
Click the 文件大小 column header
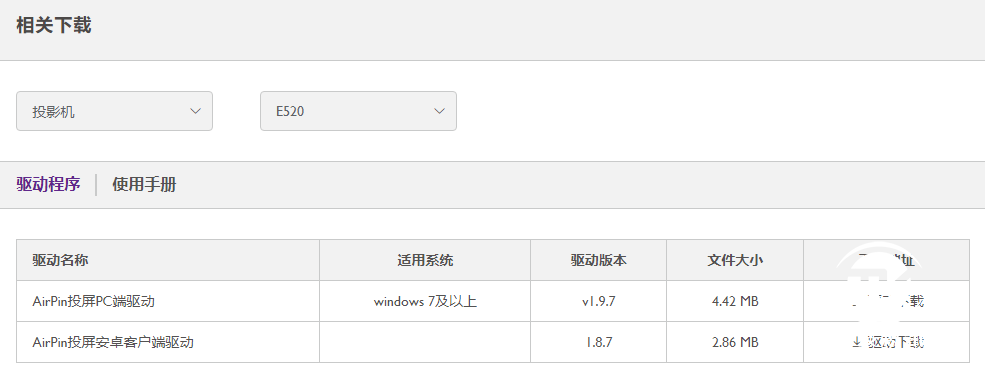coord(735,260)
